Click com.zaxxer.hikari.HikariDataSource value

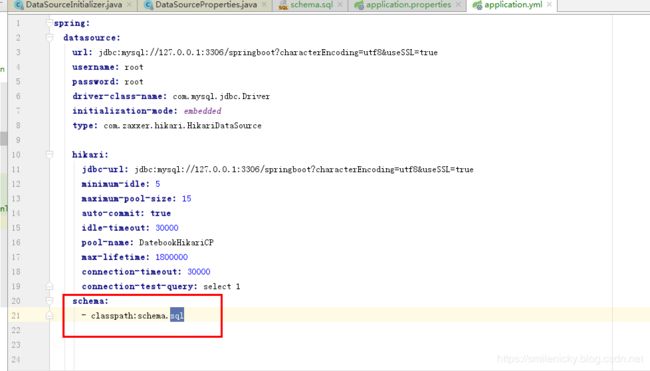click(x=182, y=126)
